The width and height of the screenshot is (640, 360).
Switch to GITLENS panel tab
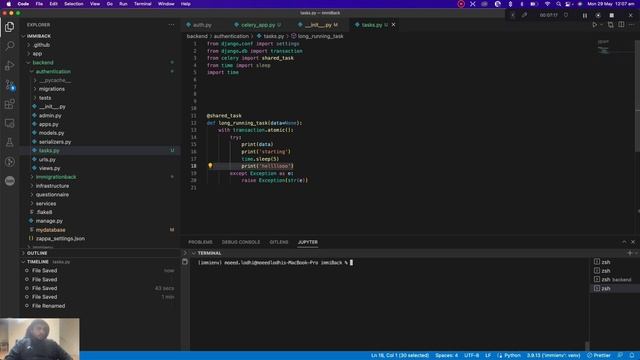pos(279,242)
